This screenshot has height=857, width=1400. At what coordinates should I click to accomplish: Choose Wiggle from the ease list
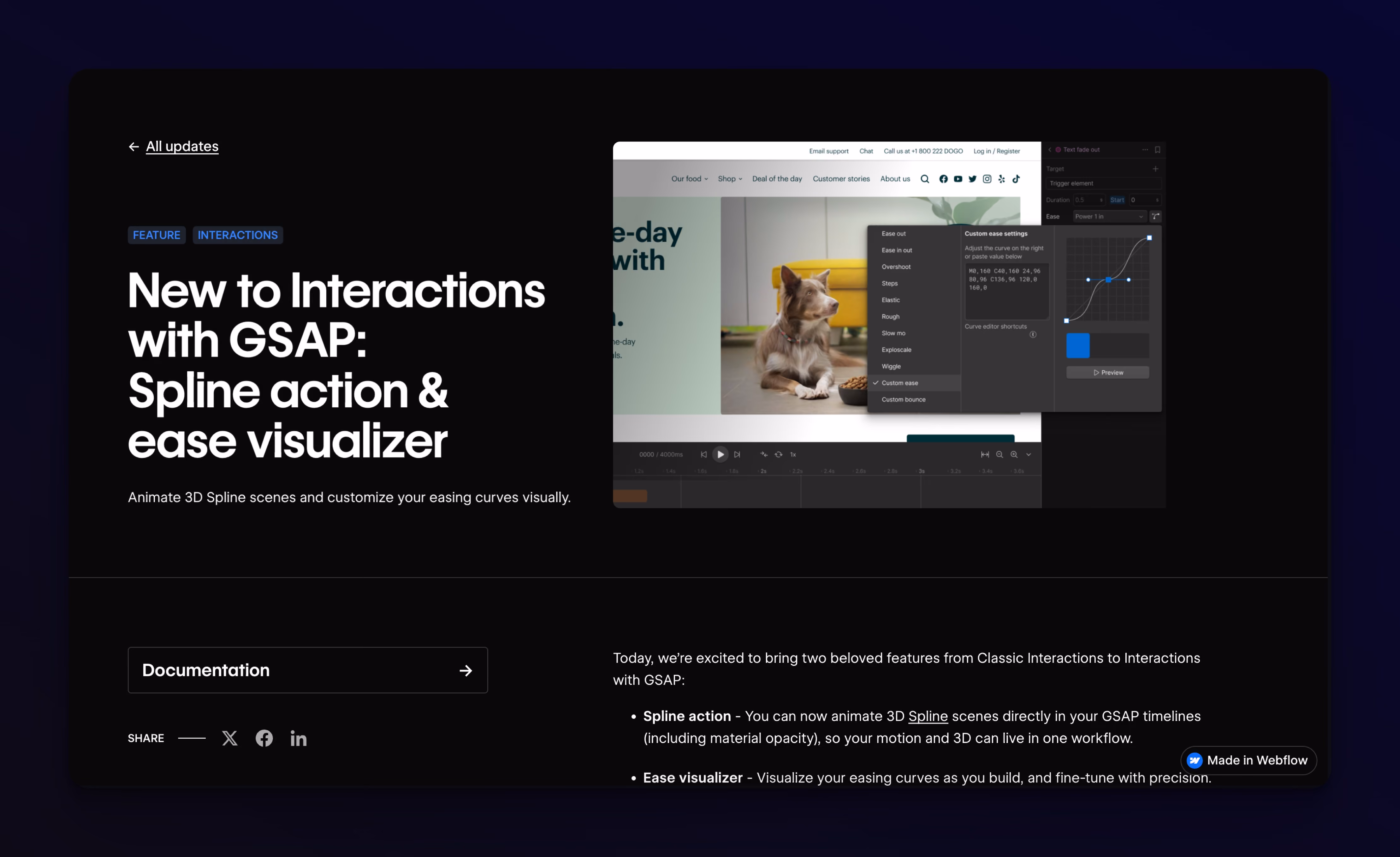coord(891,367)
